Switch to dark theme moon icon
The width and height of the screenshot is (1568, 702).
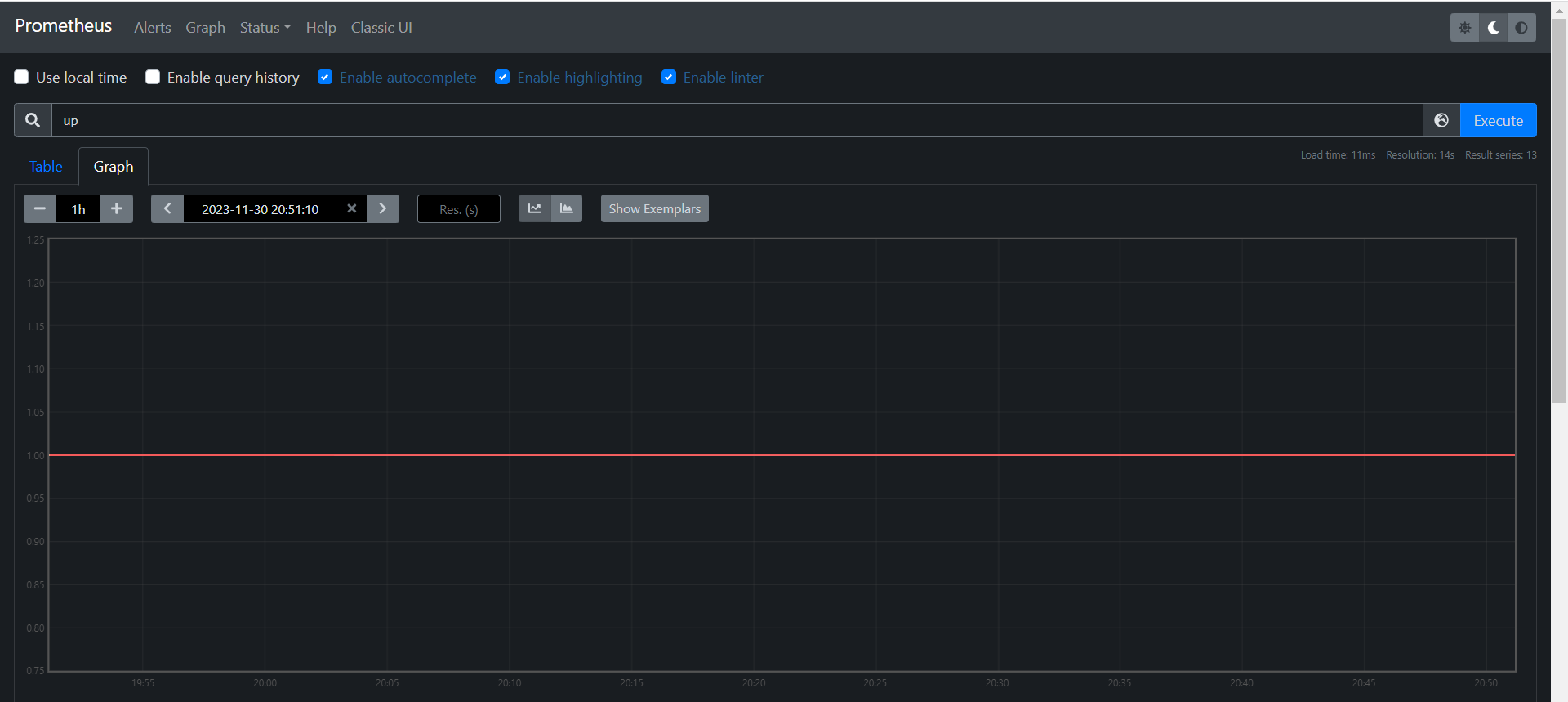coord(1494,27)
